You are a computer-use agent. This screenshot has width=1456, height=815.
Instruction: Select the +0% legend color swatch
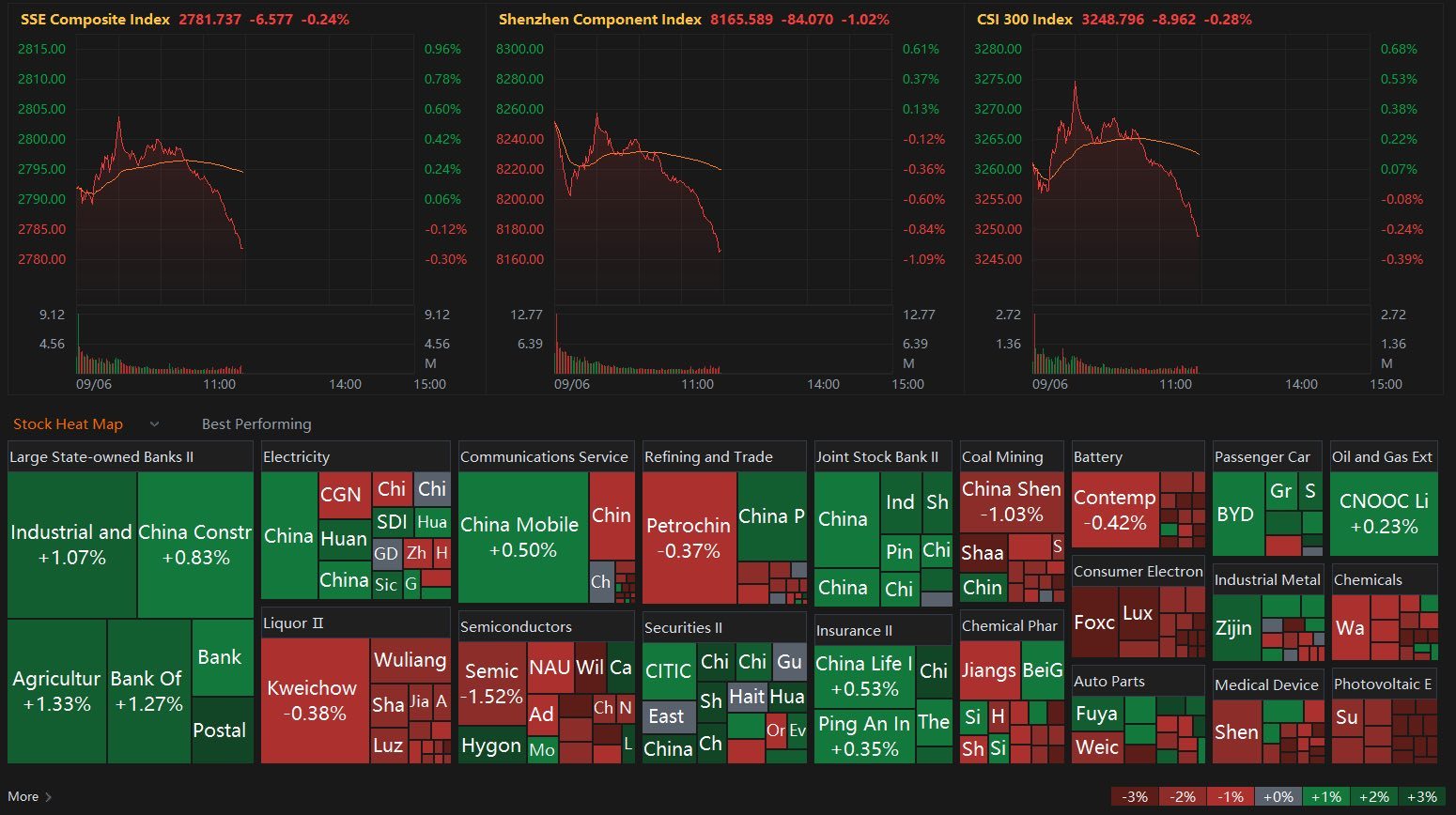pyautogui.click(x=1278, y=796)
